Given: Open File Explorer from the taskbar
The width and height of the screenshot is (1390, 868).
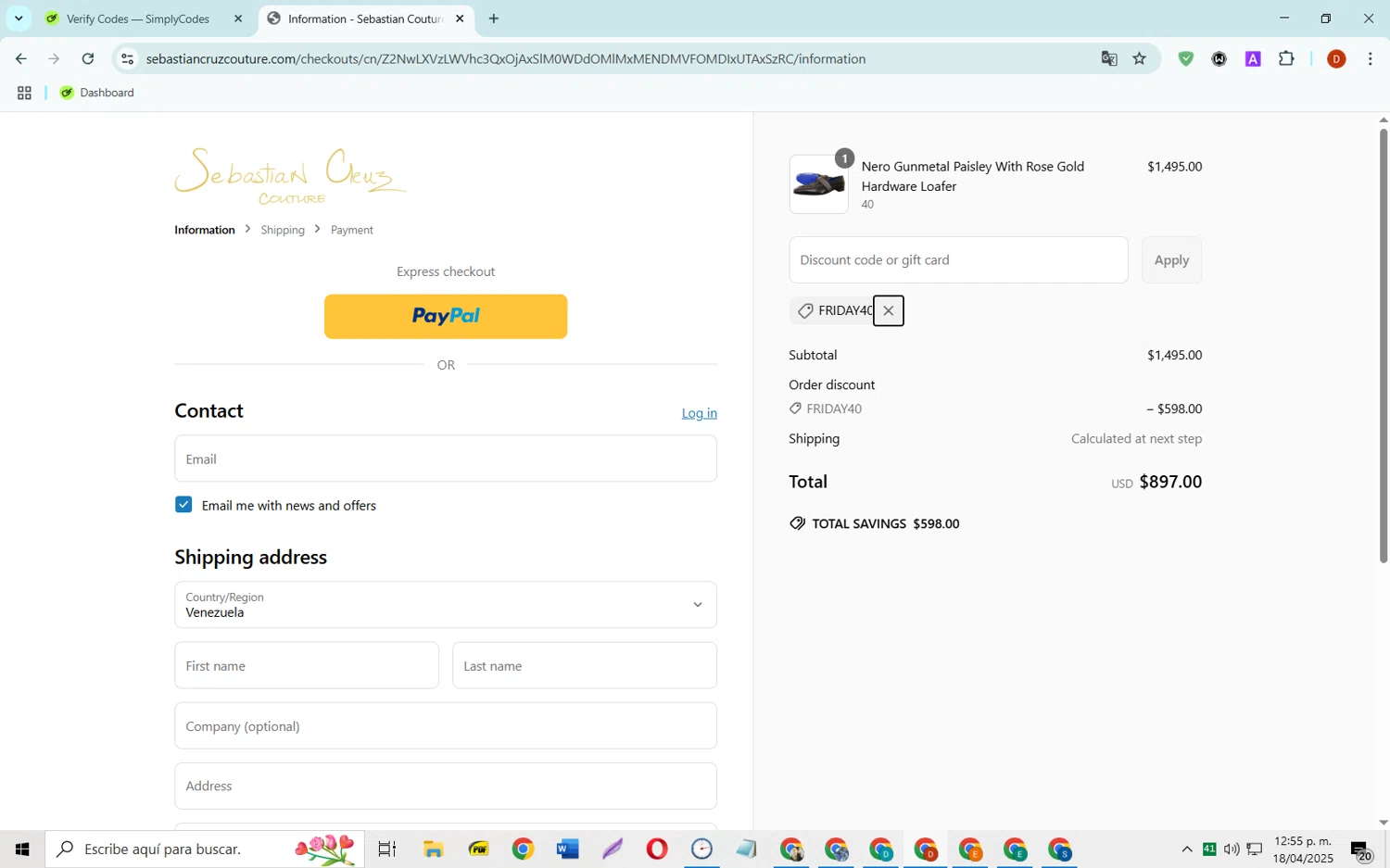Looking at the screenshot, I should 433,849.
